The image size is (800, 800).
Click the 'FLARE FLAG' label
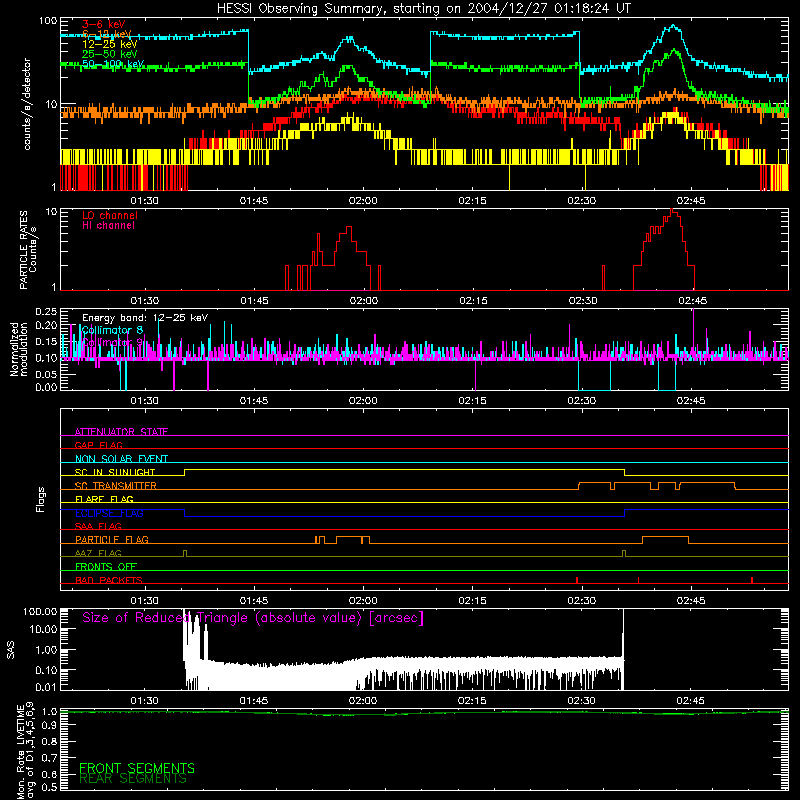point(104,499)
